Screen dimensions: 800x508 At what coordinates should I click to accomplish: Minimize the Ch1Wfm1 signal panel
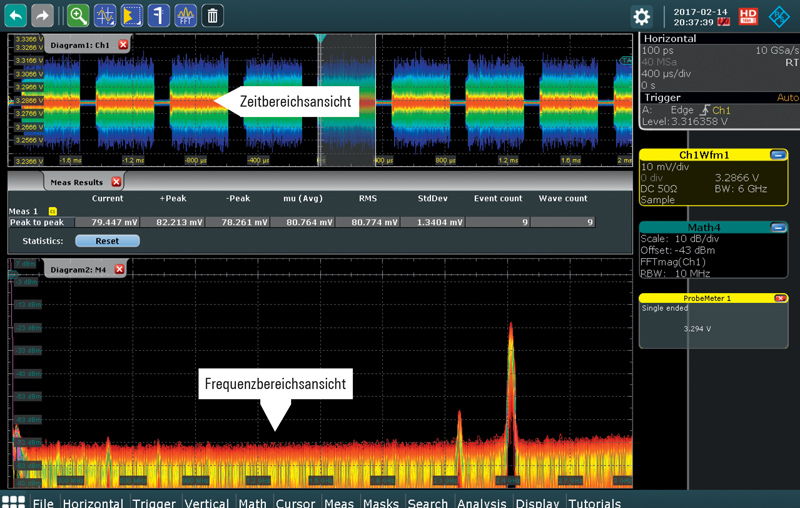point(778,155)
